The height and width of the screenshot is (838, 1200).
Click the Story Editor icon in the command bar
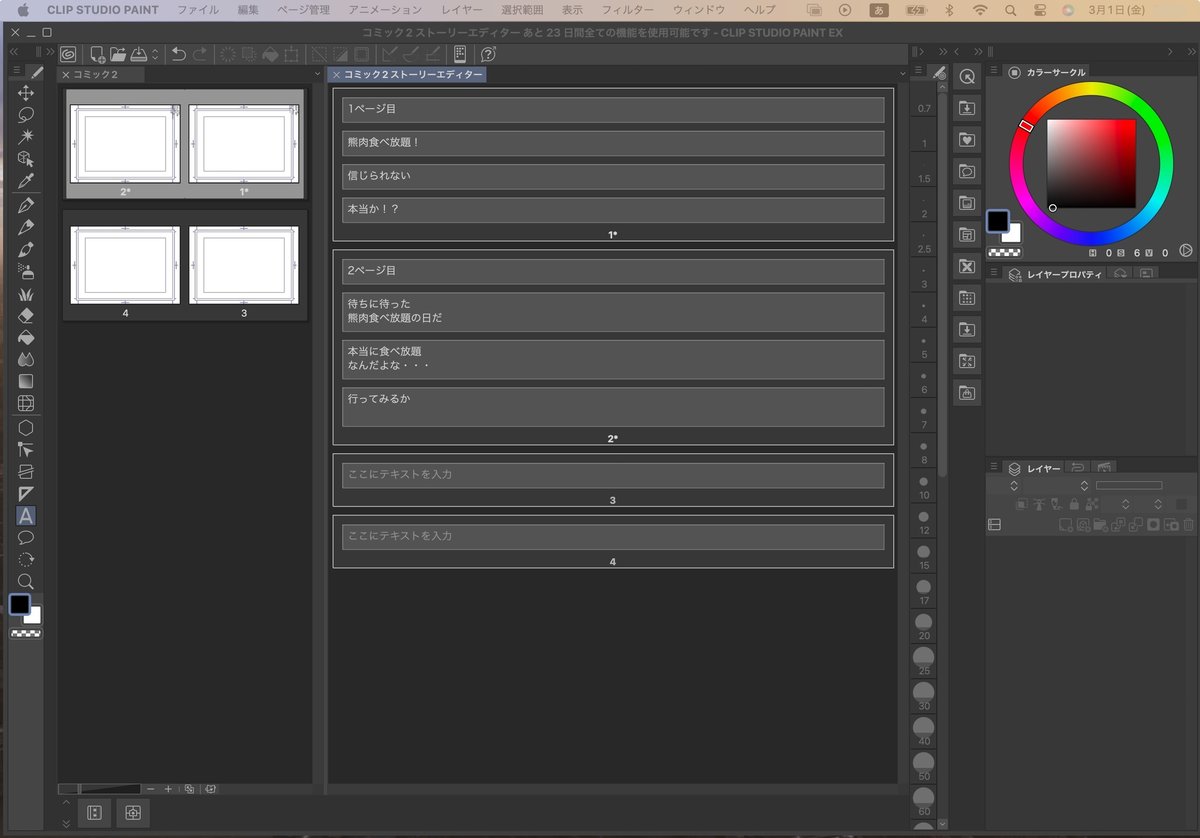point(459,53)
